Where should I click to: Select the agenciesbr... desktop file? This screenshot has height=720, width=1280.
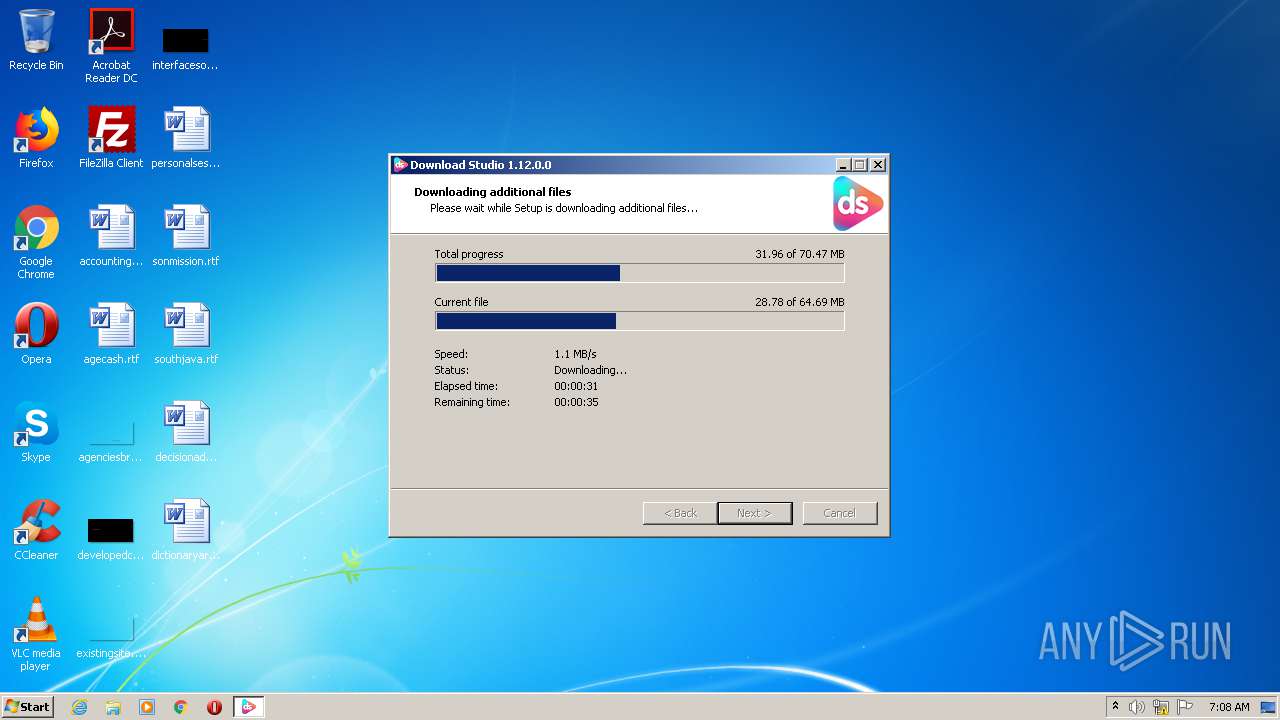pos(111,440)
